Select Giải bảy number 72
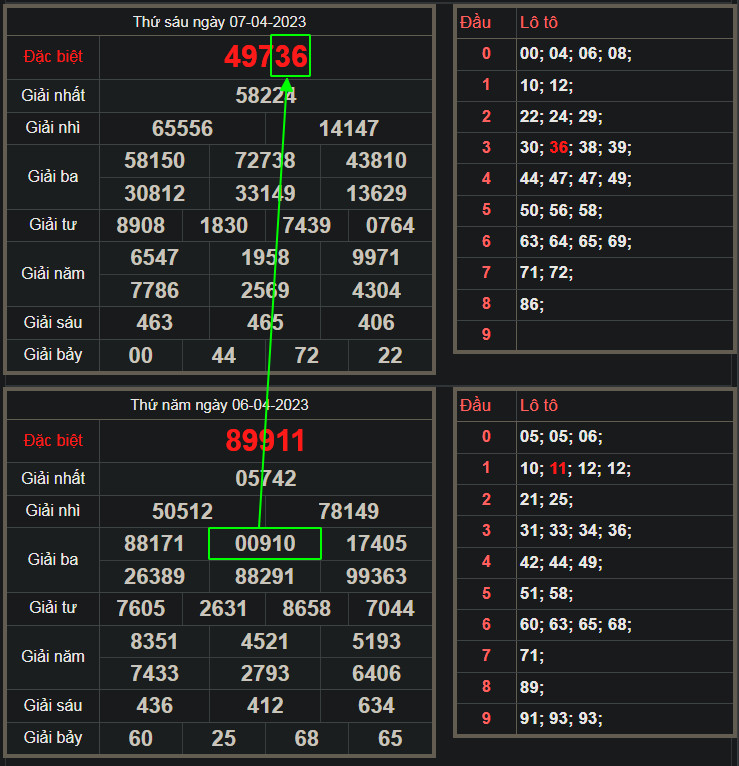 click(x=307, y=356)
